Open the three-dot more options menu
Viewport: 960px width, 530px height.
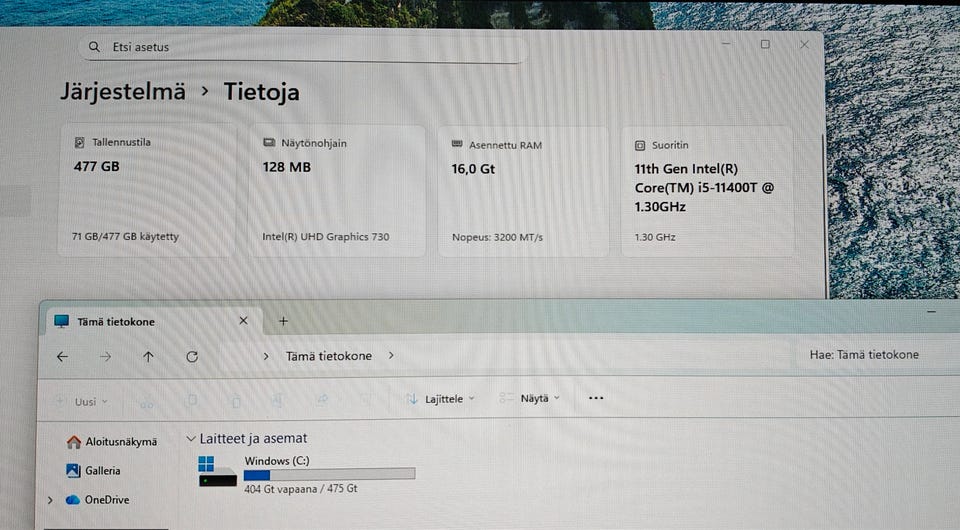tap(596, 398)
